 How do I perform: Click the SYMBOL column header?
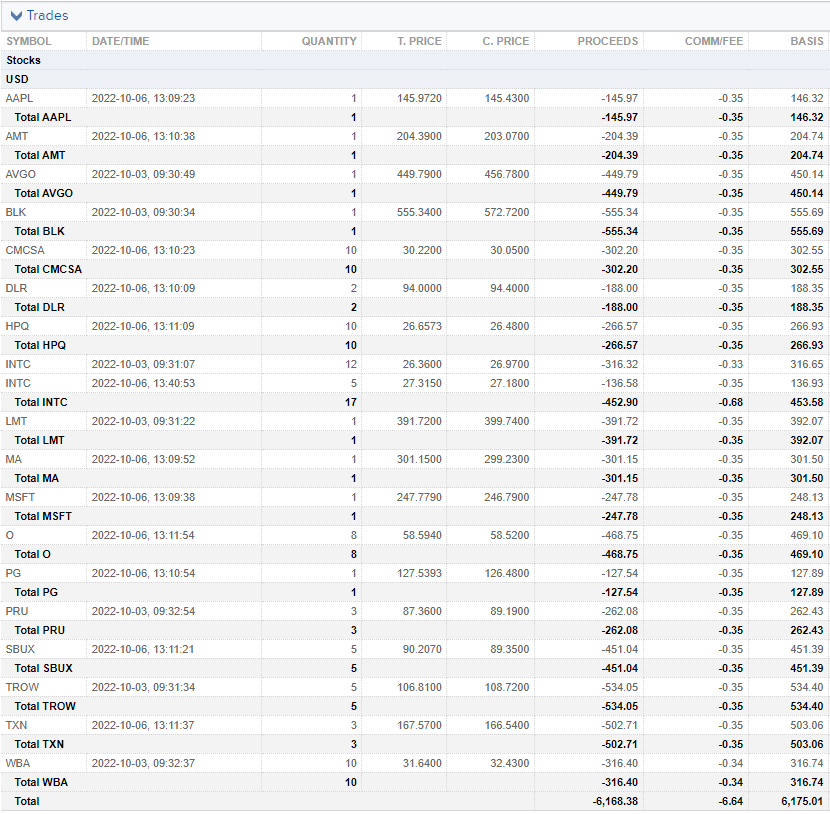coord(29,41)
